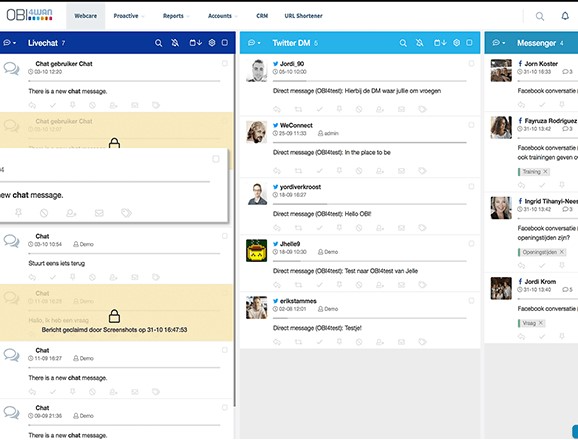Screen dimensions: 578x440
Task: Email icon in enlarged chat popup
Action: point(99,213)
